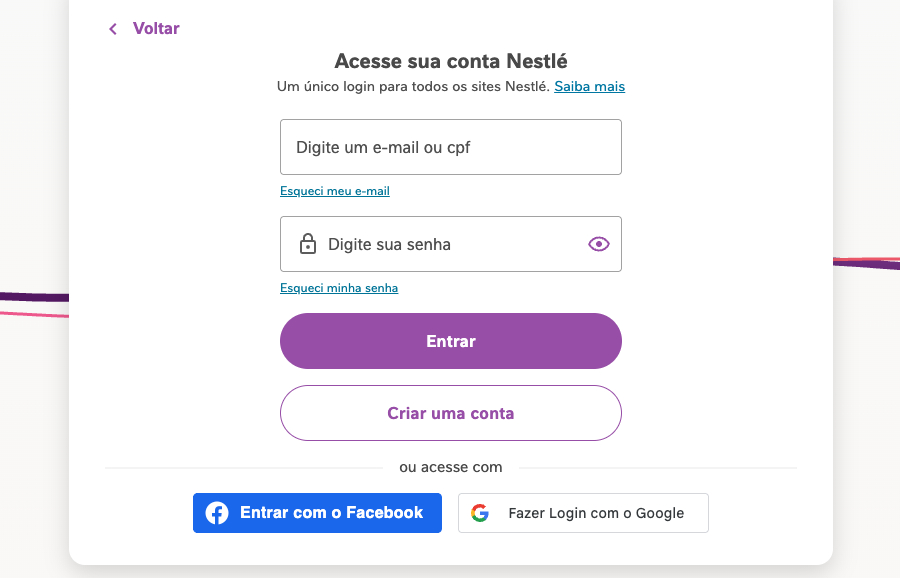Click the purple decorative stripe on right
Image resolution: width=900 pixels, height=578 pixels.
[866, 263]
